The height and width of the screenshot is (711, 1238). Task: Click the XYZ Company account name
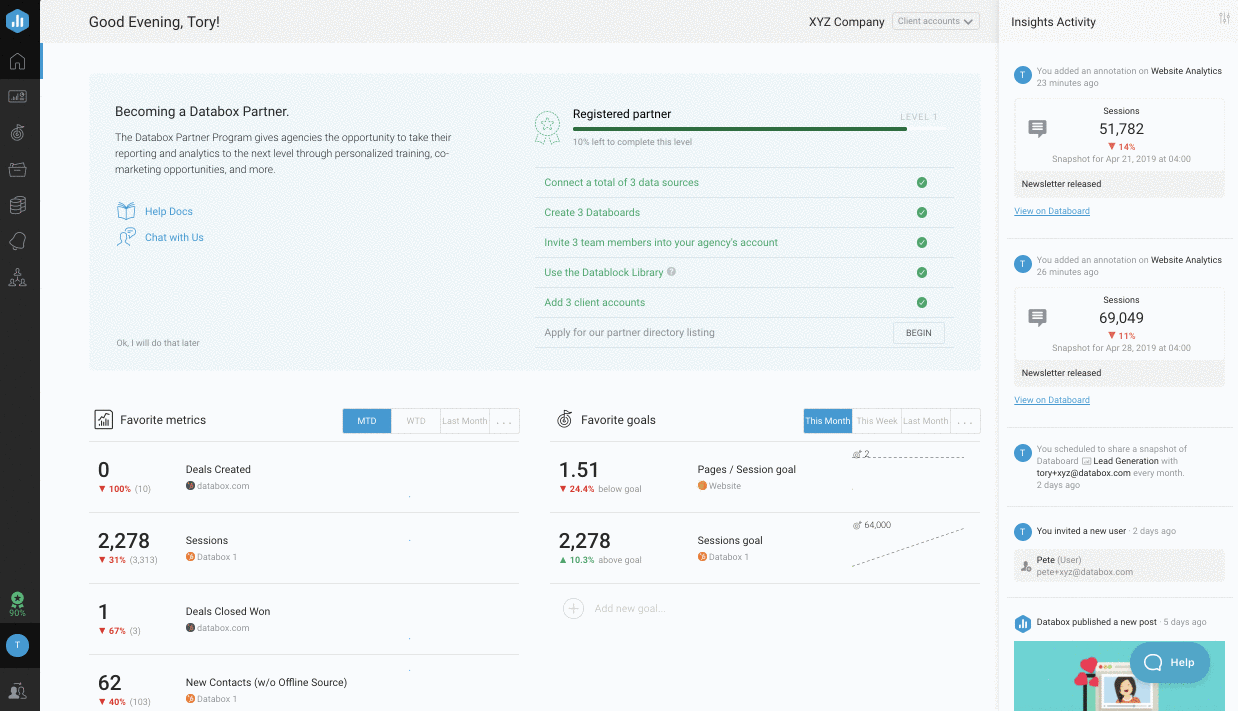(x=847, y=22)
